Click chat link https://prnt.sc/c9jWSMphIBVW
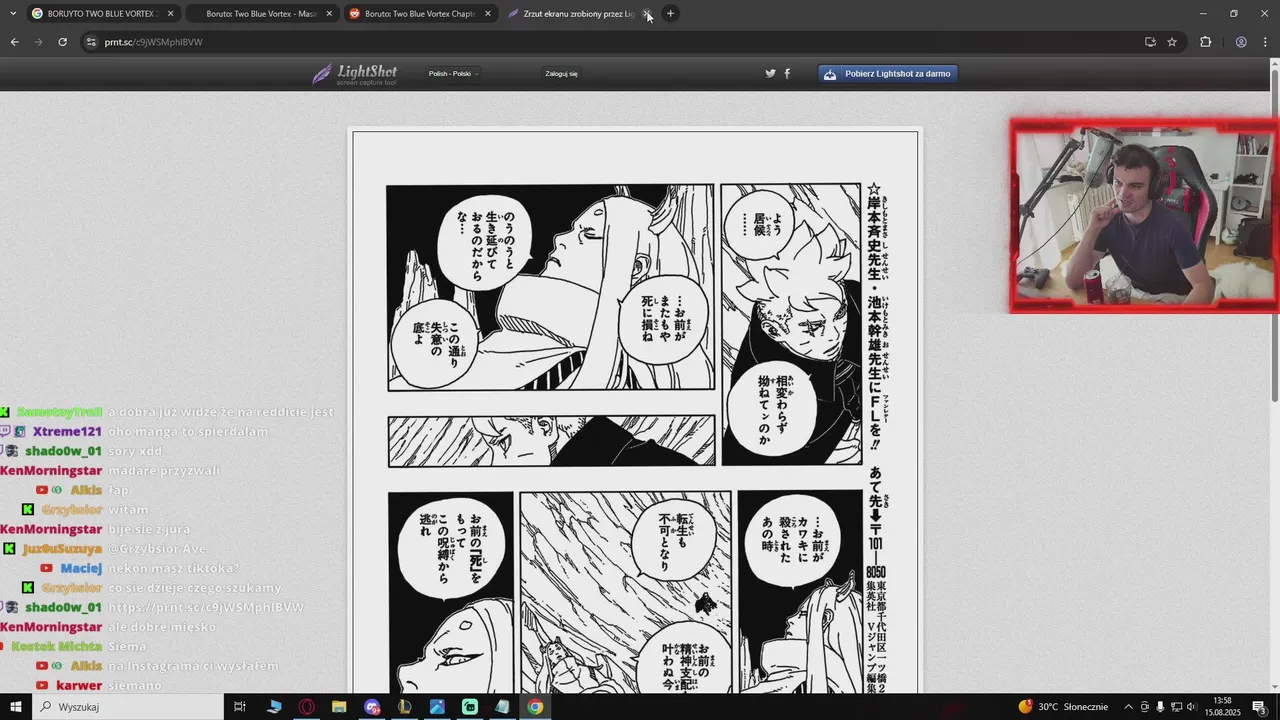 (205, 607)
